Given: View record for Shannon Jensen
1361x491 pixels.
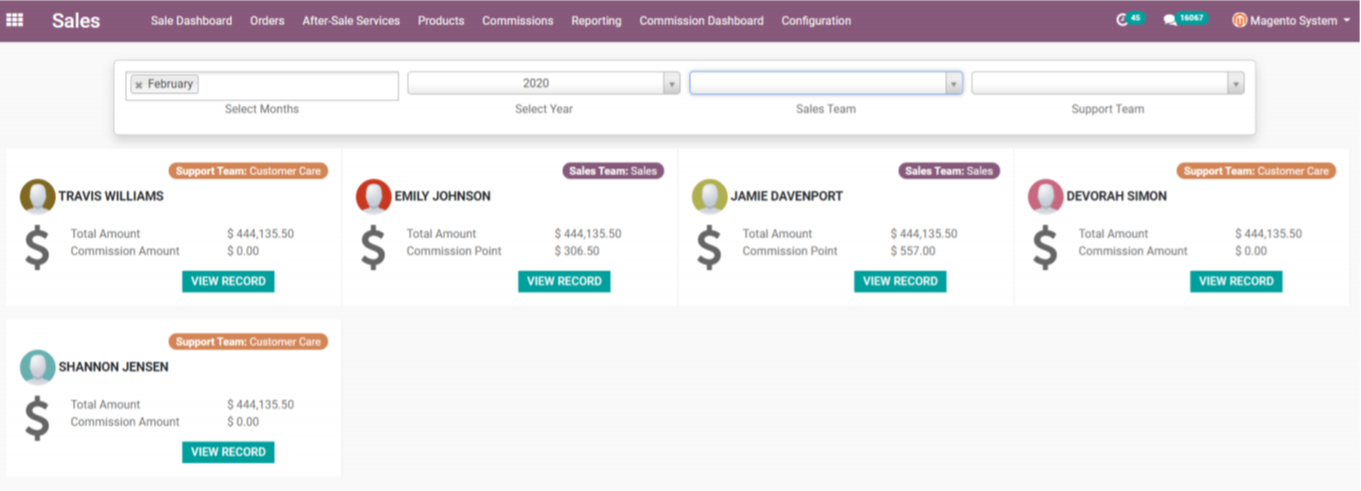Looking at the screenshot, I should tap(228, 452).
